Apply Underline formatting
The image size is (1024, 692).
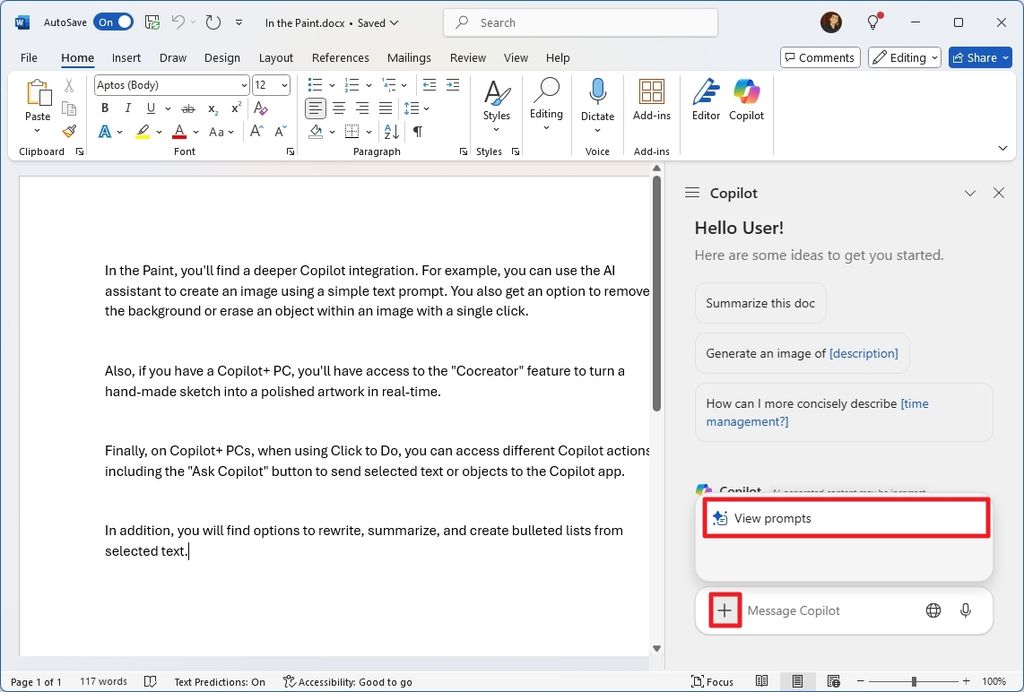pos(151,108)
